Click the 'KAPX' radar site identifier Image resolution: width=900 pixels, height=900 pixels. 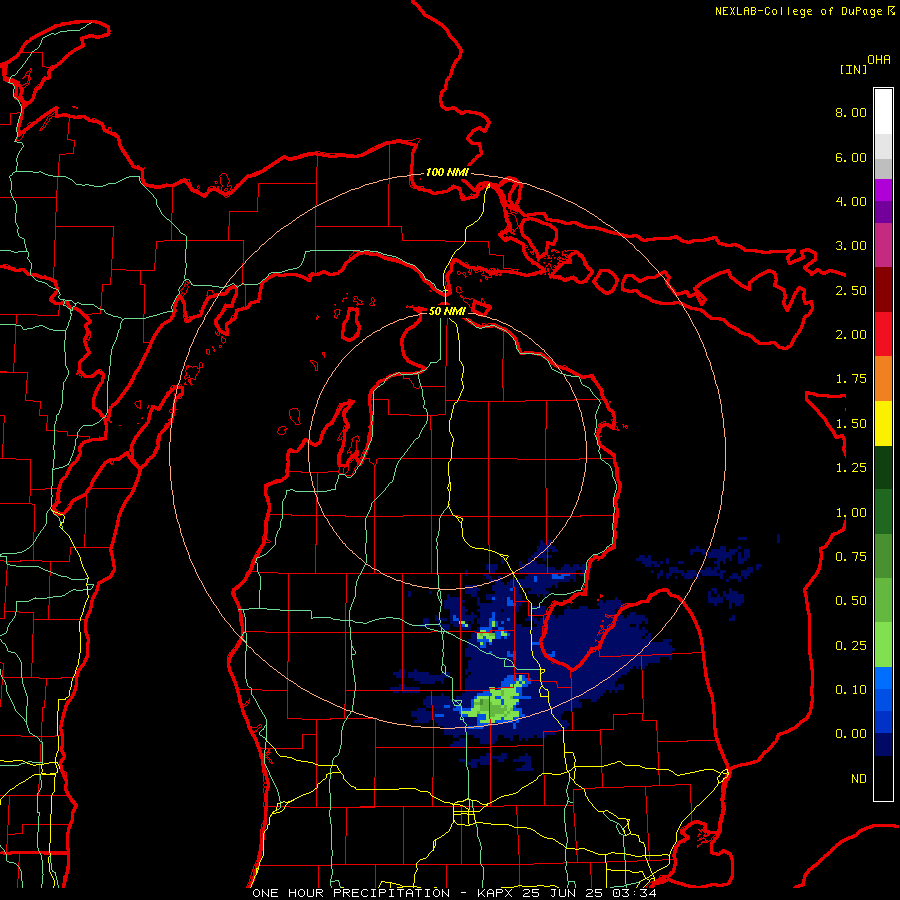coord(495,893)
